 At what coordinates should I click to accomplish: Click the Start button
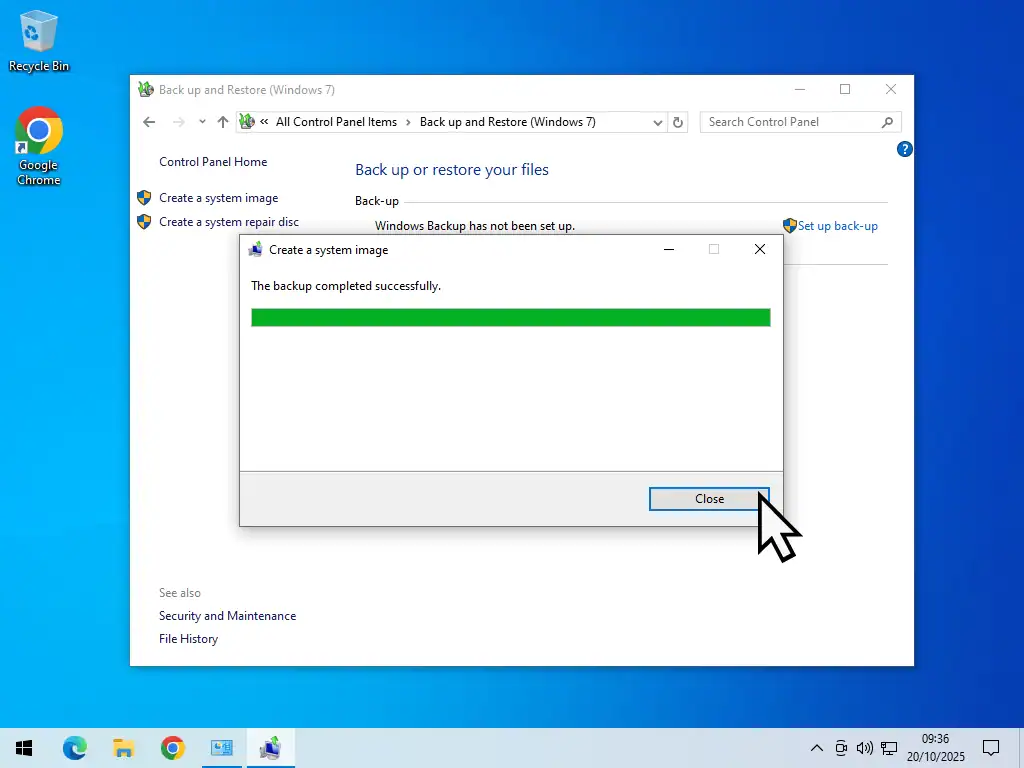pyautogui.click(x=23, y=747)
